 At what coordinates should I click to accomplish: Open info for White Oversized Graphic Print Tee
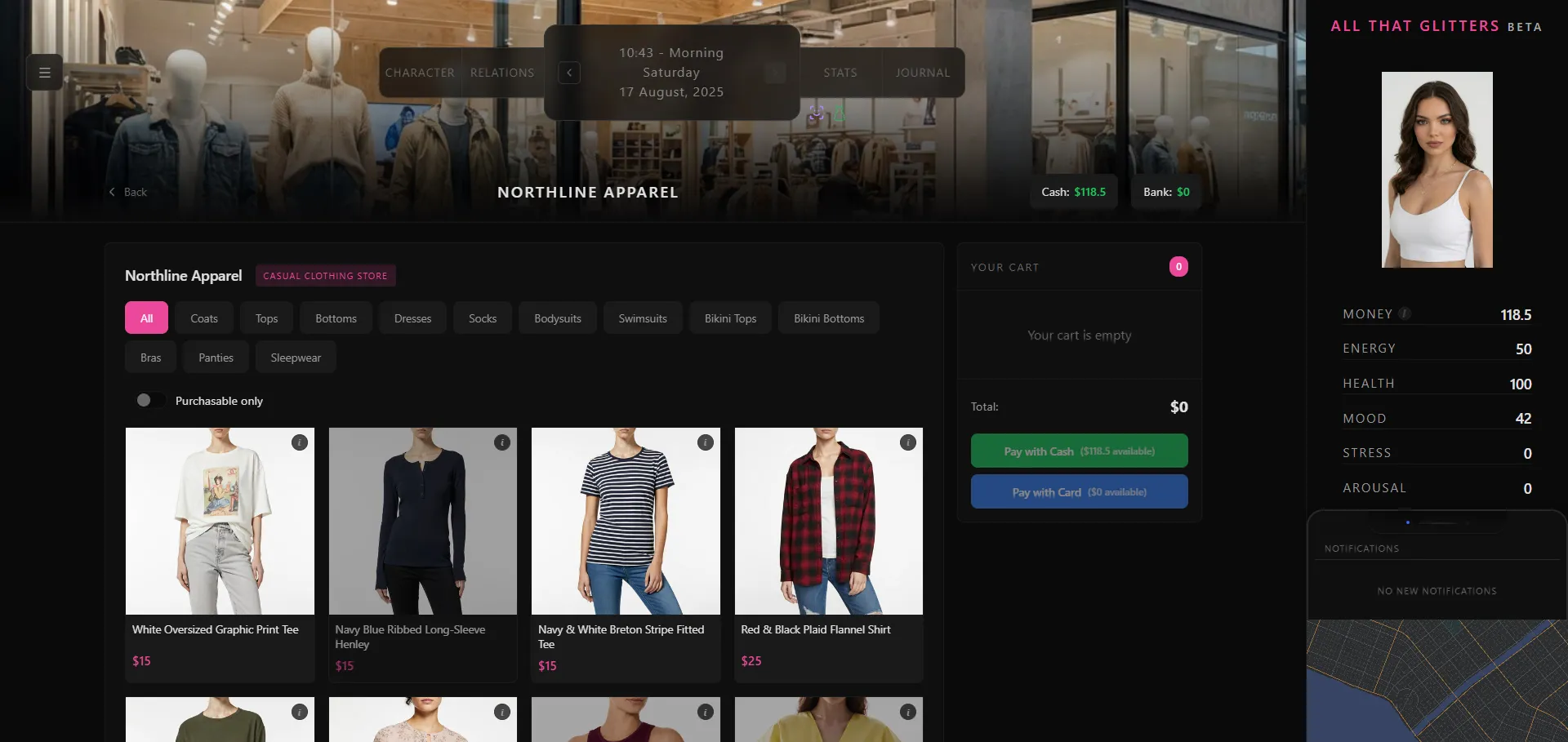(x=300, y=442)
